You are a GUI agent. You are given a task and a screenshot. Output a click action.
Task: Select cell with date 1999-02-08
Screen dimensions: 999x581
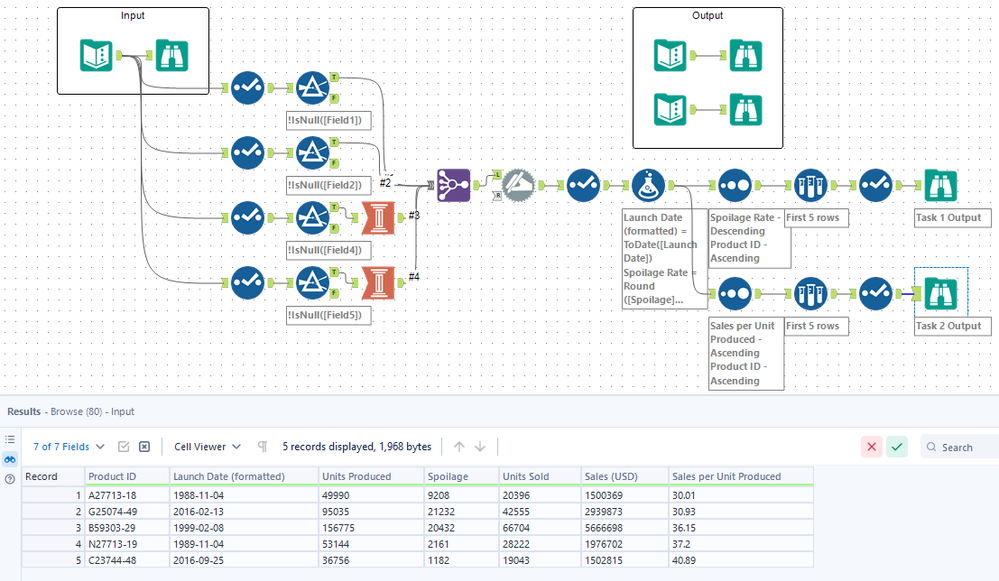click(x=245, y=528)
